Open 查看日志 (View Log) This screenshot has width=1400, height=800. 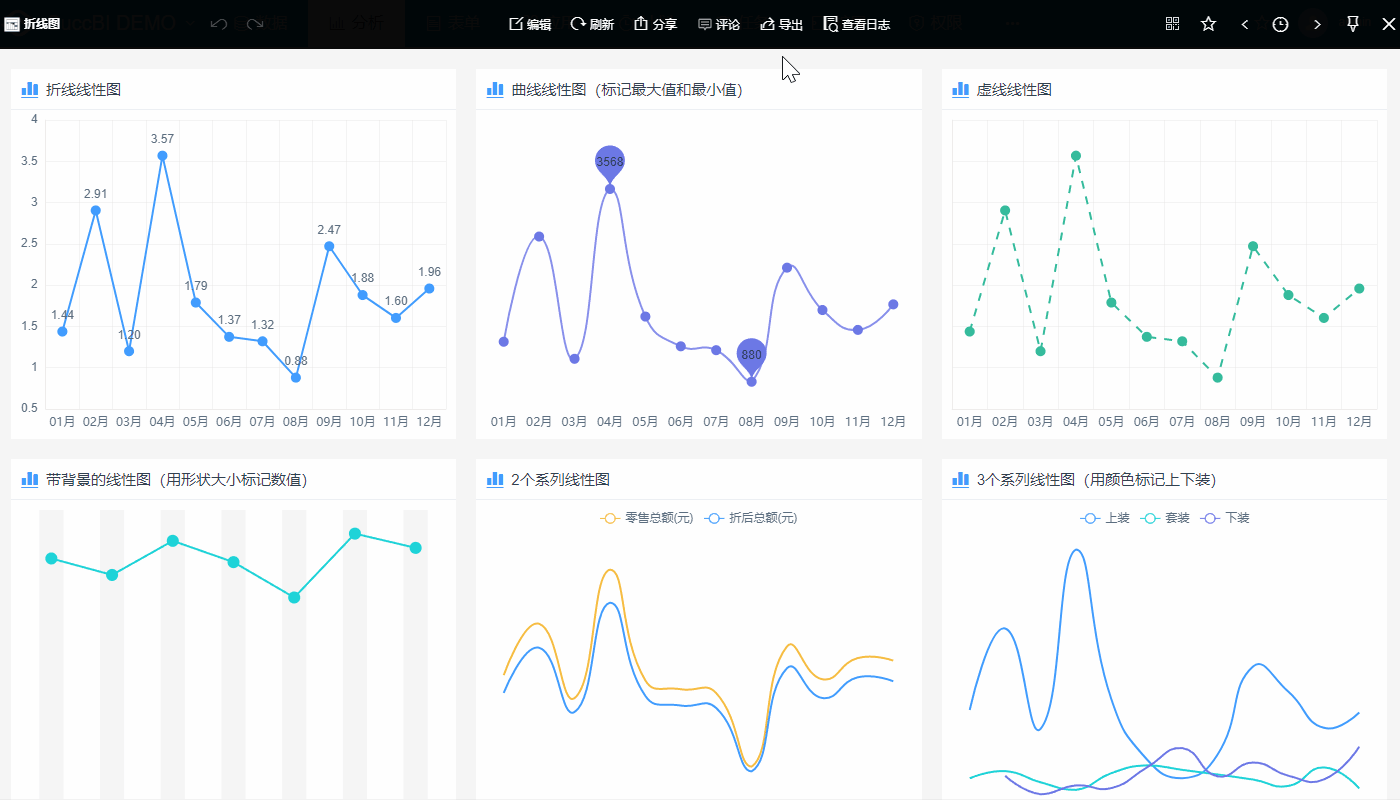(856, 24)
